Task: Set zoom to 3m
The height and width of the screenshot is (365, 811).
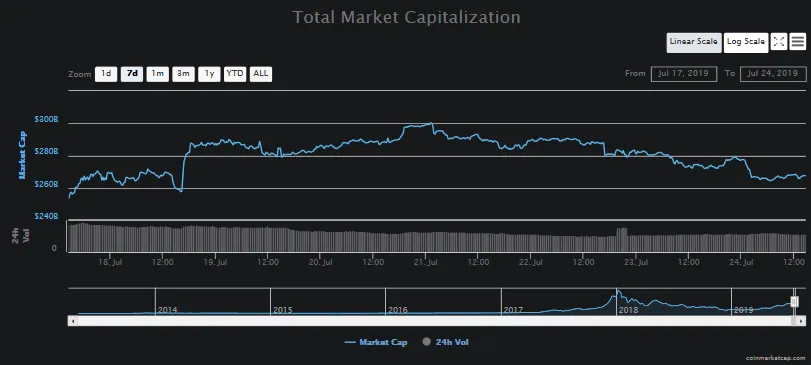Action: (183, 74)
